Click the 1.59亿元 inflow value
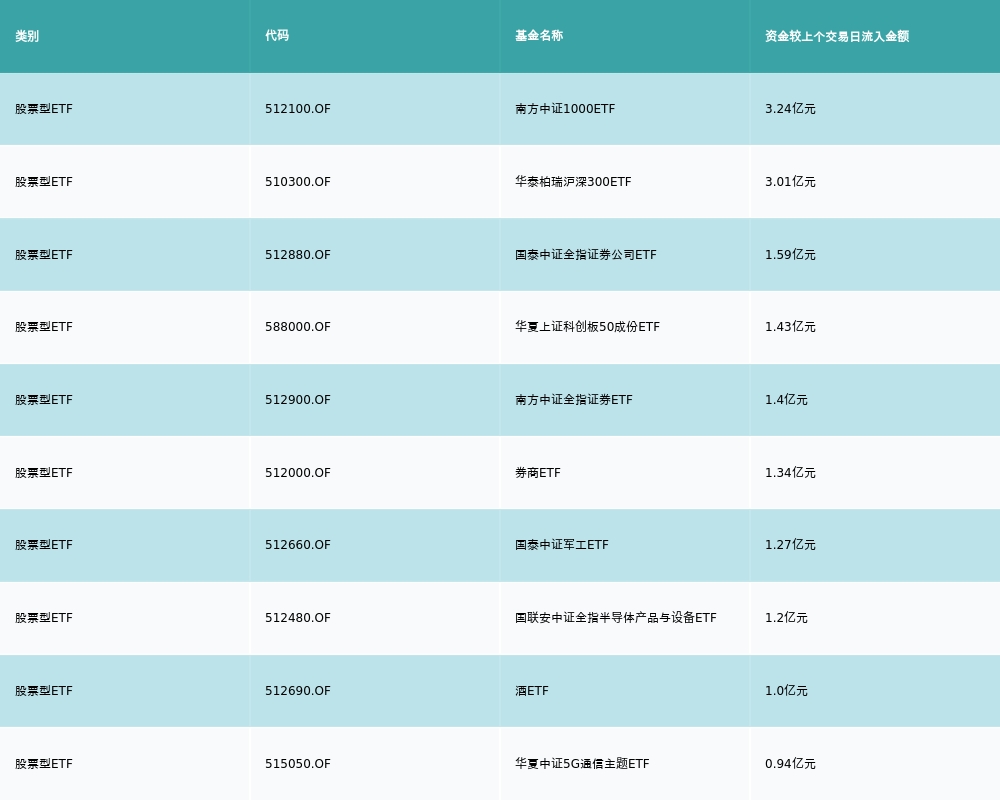Viewport: 1000px width, 800px height. [790, 255]
